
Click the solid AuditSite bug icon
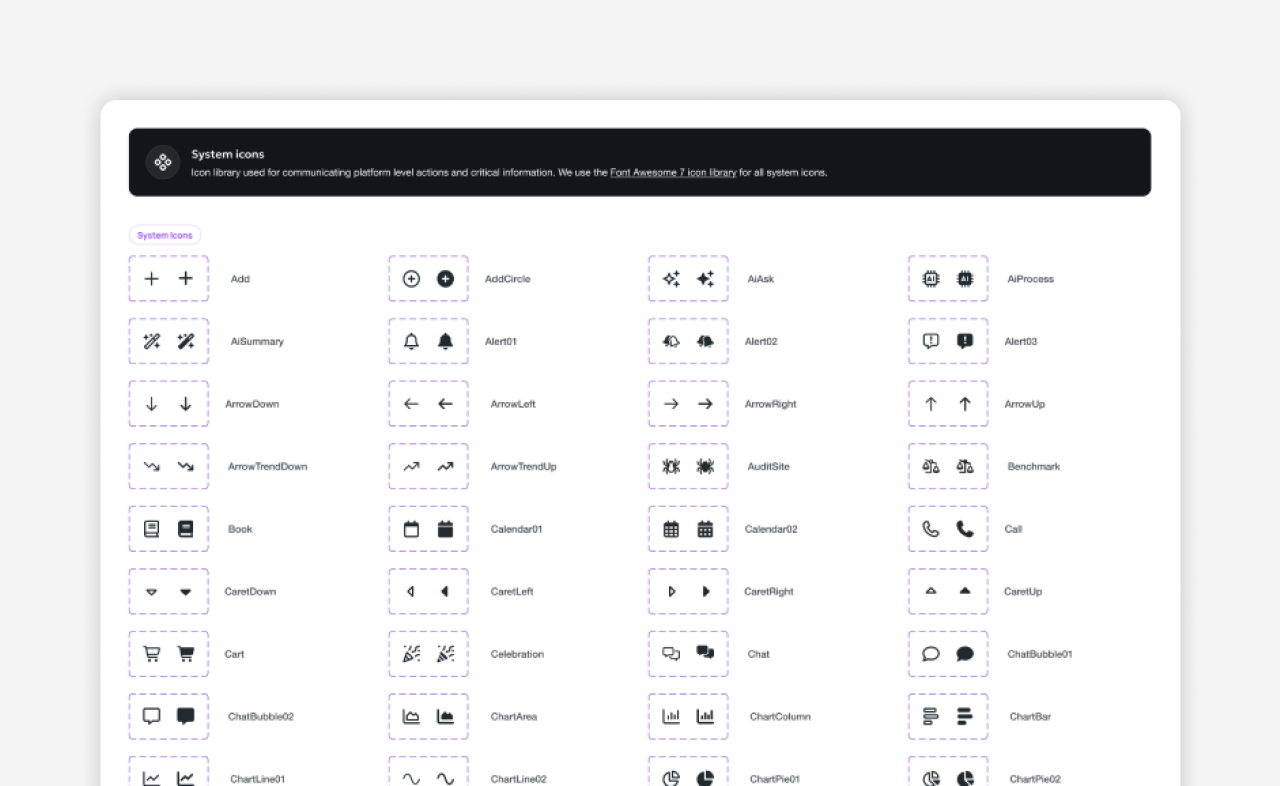[x=705, y=466]
